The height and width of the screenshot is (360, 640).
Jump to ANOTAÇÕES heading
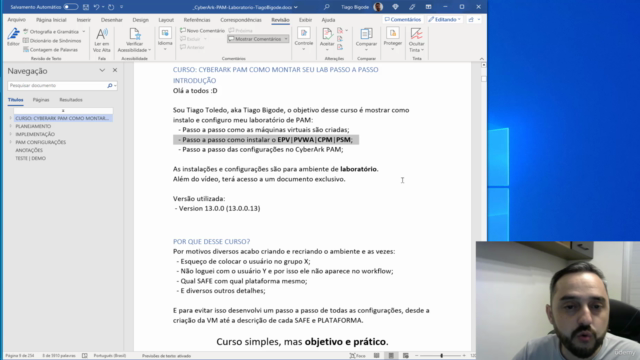(29, 150)
